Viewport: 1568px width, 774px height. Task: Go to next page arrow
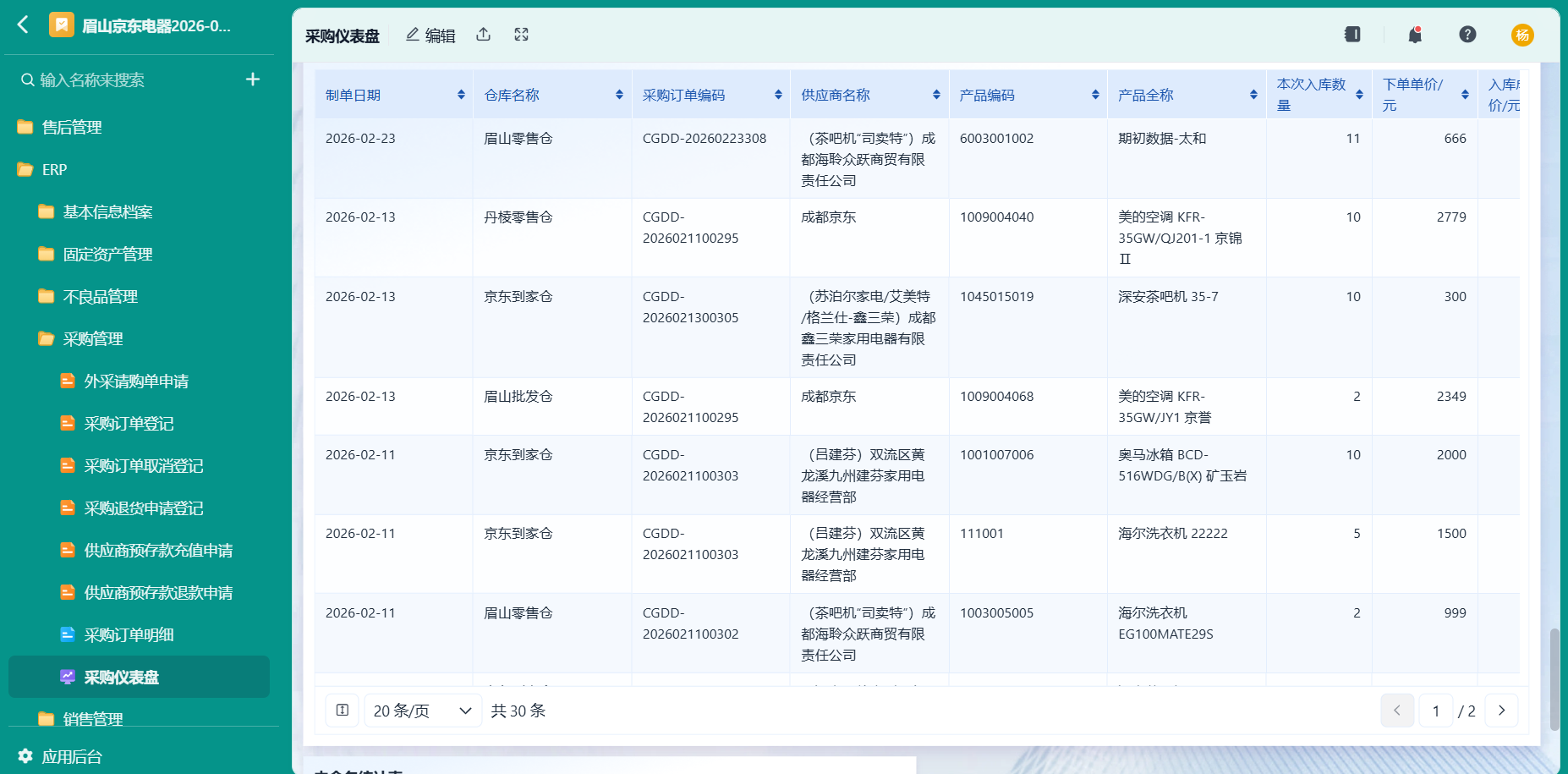click(1501, 711)
